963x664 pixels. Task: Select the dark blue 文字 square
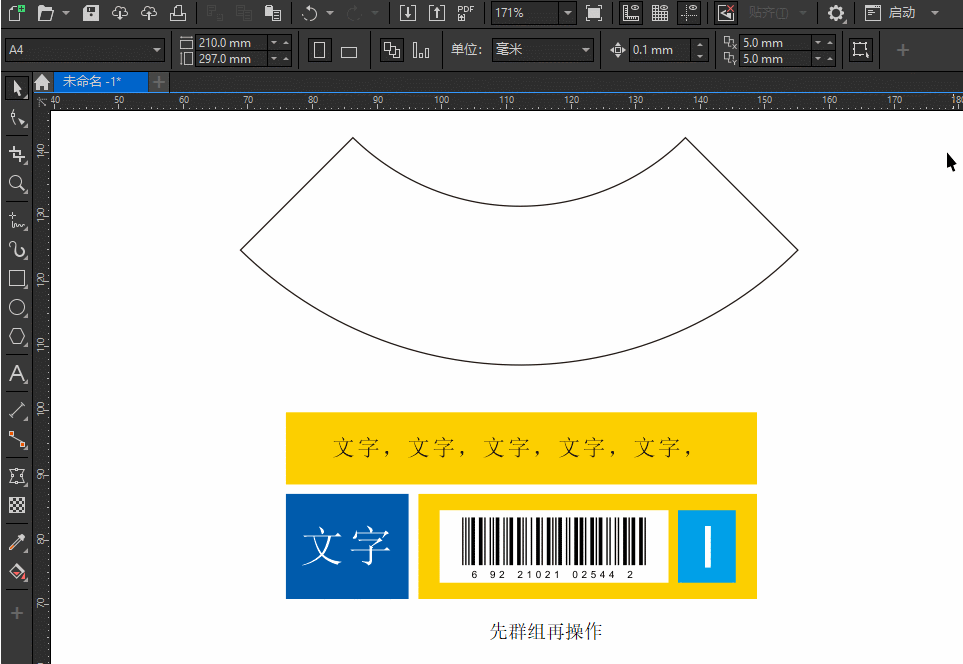click(347, 546)
